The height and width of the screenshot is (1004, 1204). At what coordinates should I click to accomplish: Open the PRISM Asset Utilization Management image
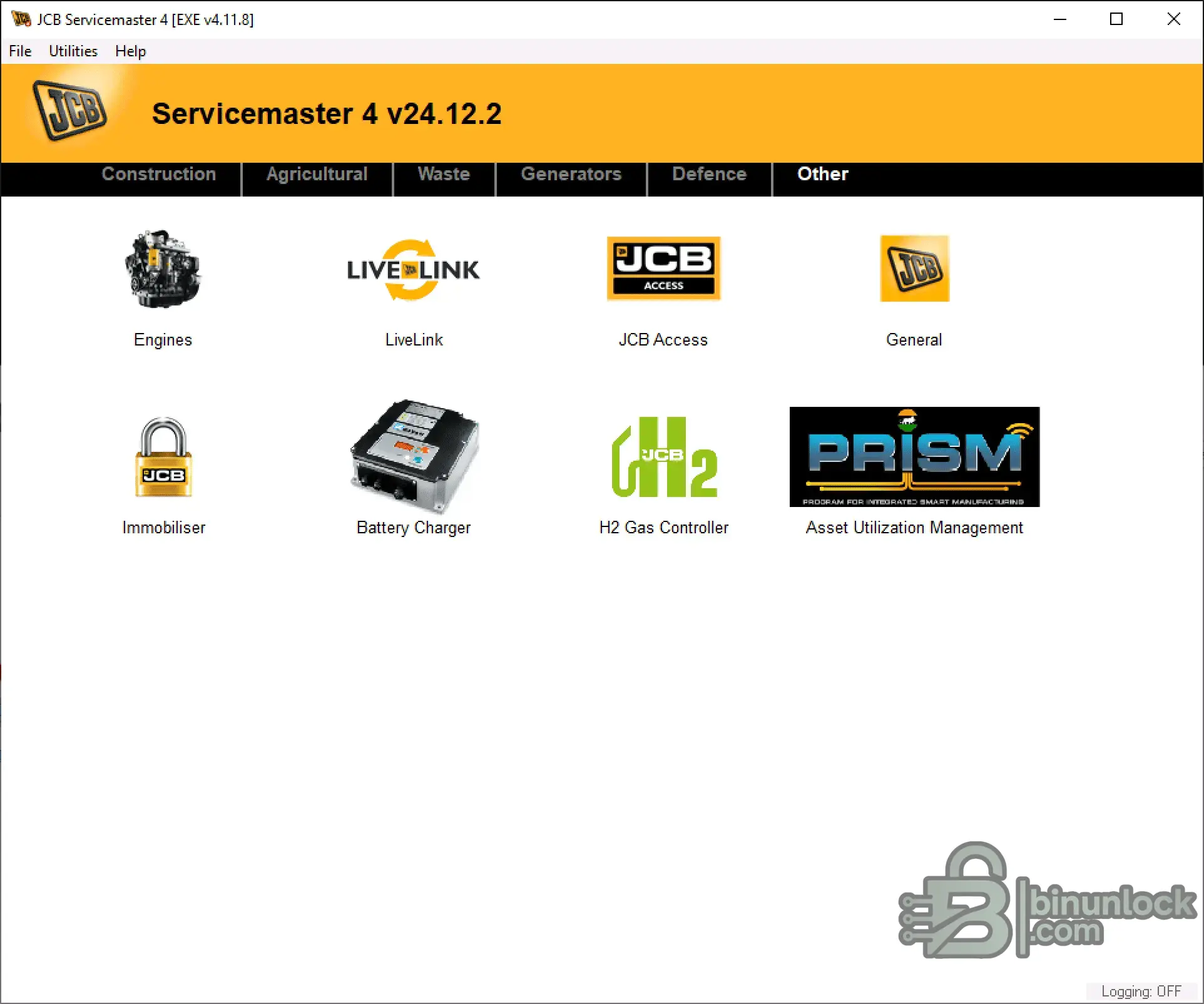coord(914,457)
